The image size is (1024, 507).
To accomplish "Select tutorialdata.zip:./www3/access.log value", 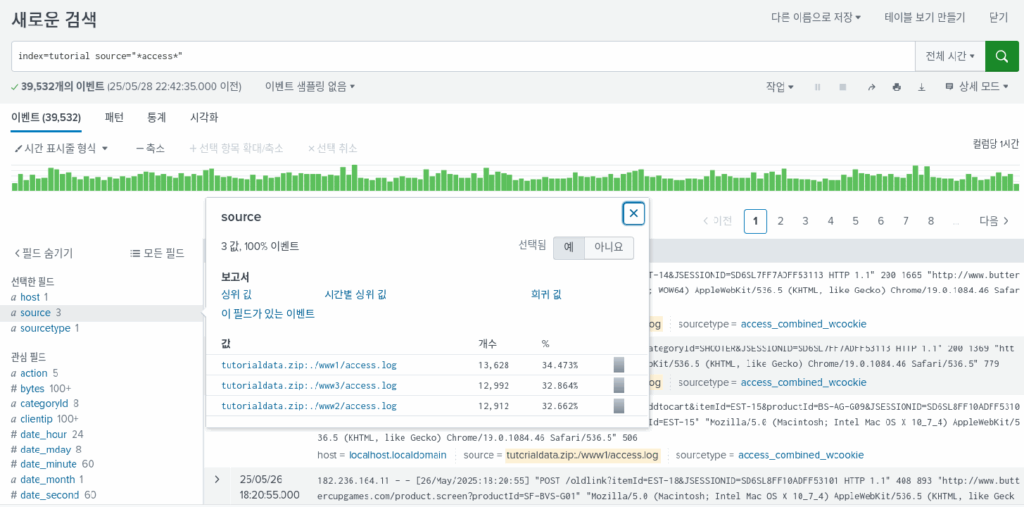I will pos(308,385).
